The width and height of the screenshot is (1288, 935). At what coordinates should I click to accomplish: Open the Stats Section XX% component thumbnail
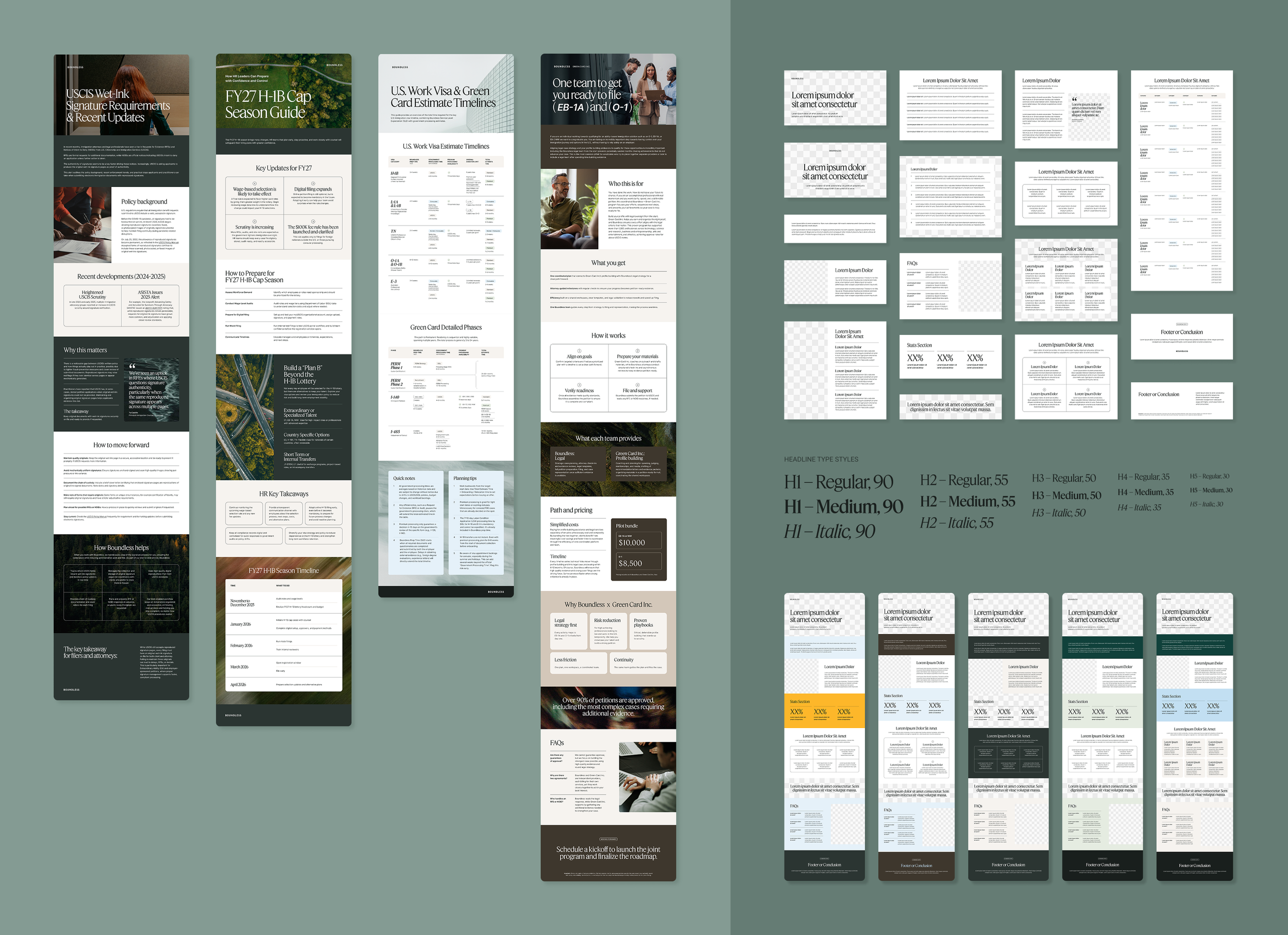[x=950, y=358]
